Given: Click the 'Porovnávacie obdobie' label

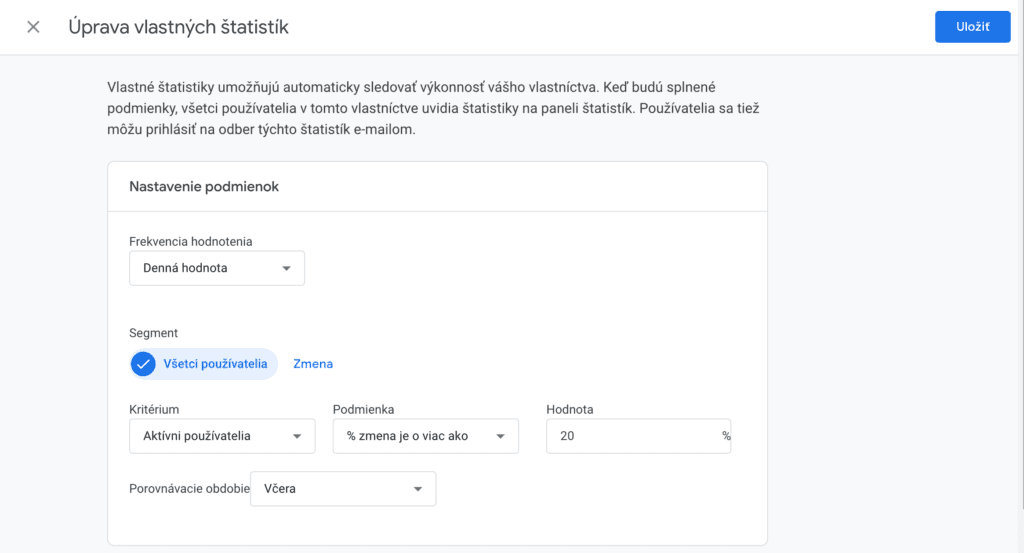Looking at the screenshot, I should 188,489.
